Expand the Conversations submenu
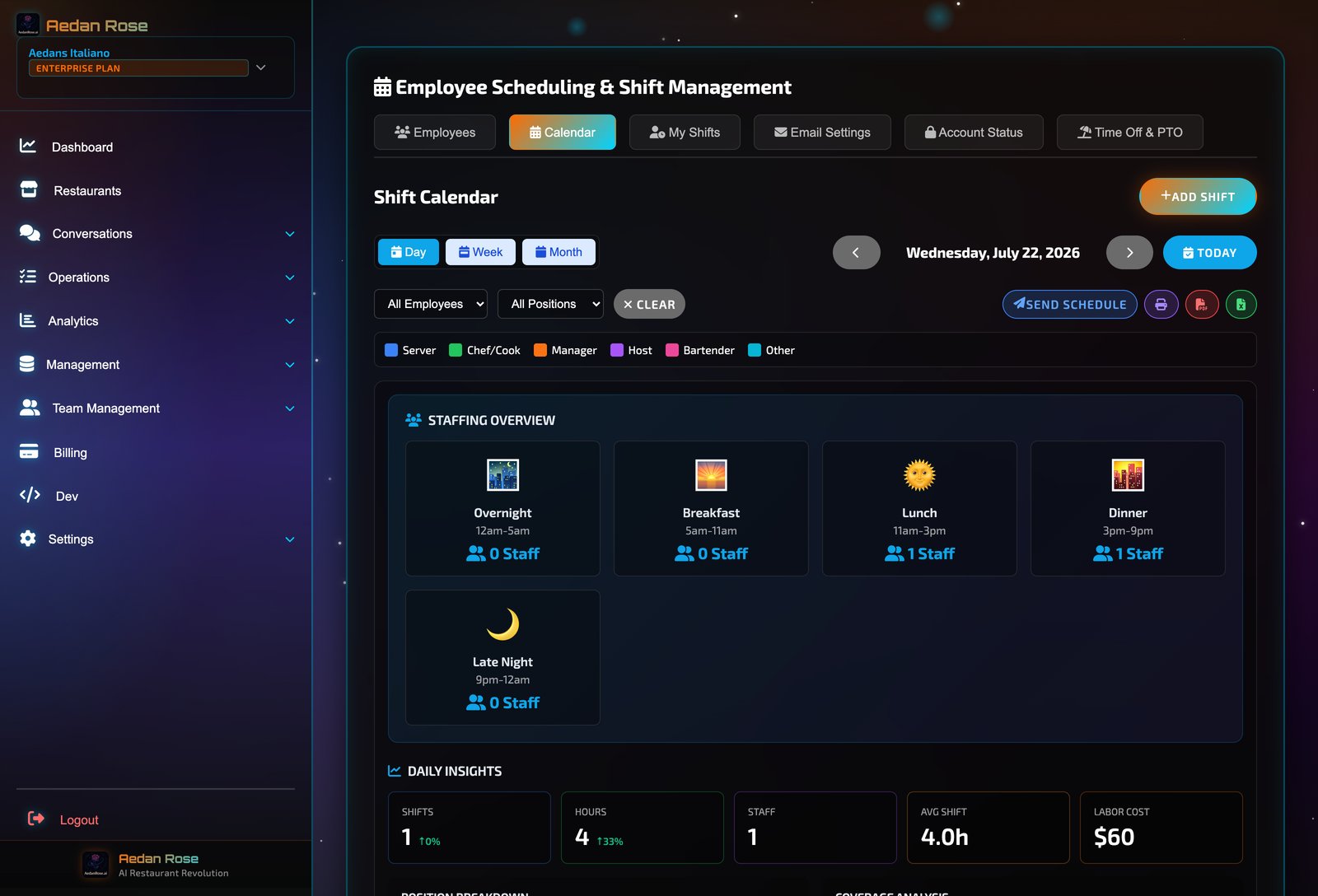Screen dimensions: 1318x896 [290, 234]
